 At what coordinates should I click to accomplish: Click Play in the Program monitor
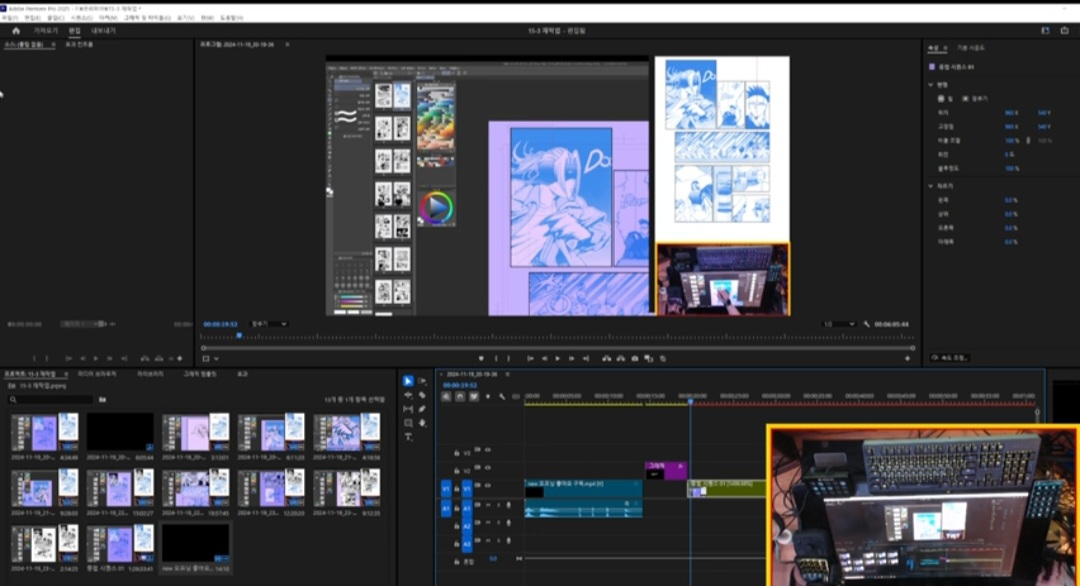point(558,359)
